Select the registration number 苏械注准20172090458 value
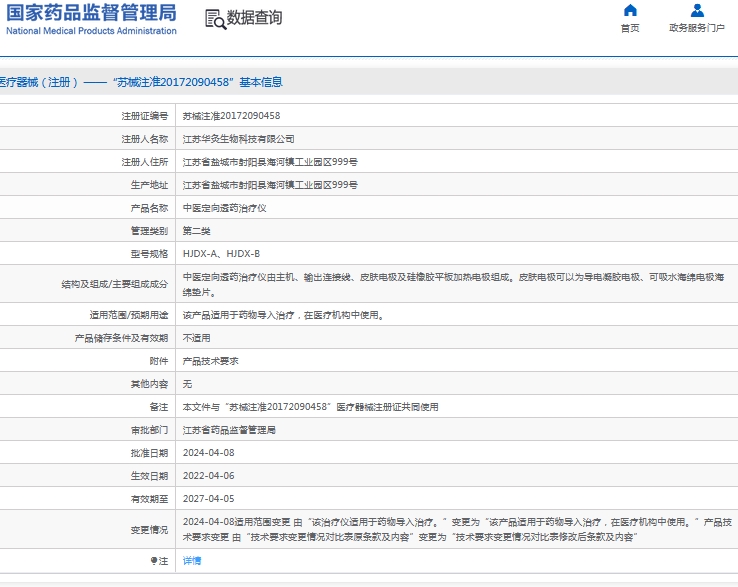 point(232,116)
